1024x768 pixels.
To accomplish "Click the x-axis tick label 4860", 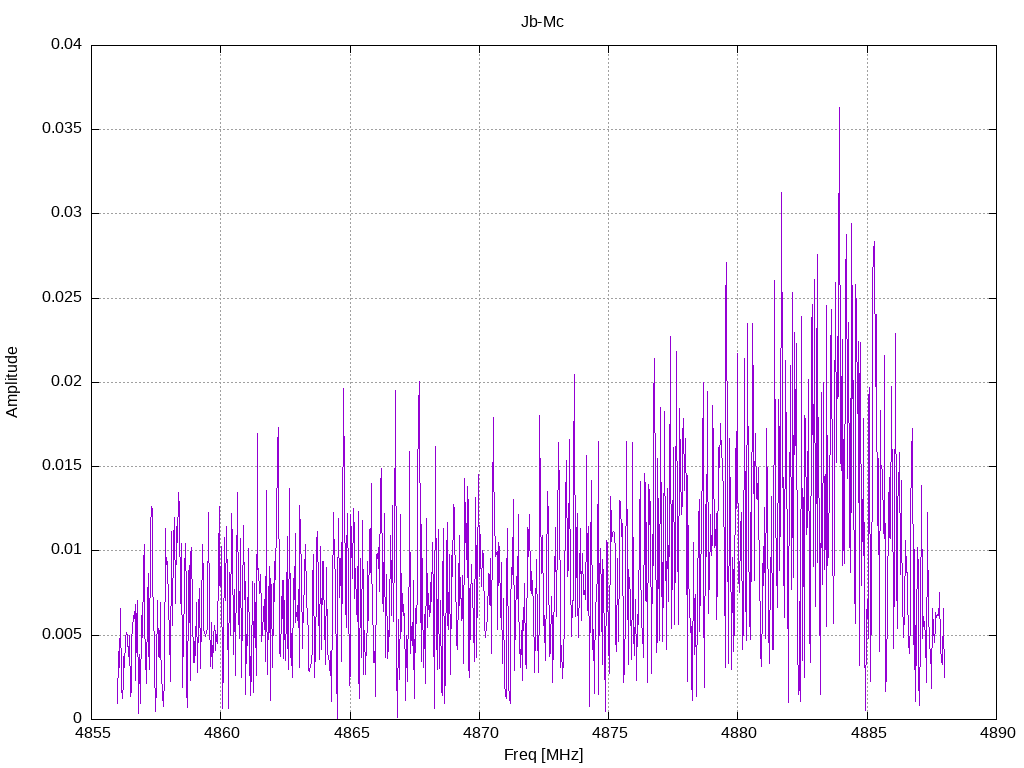I will [x=221, y=733].
